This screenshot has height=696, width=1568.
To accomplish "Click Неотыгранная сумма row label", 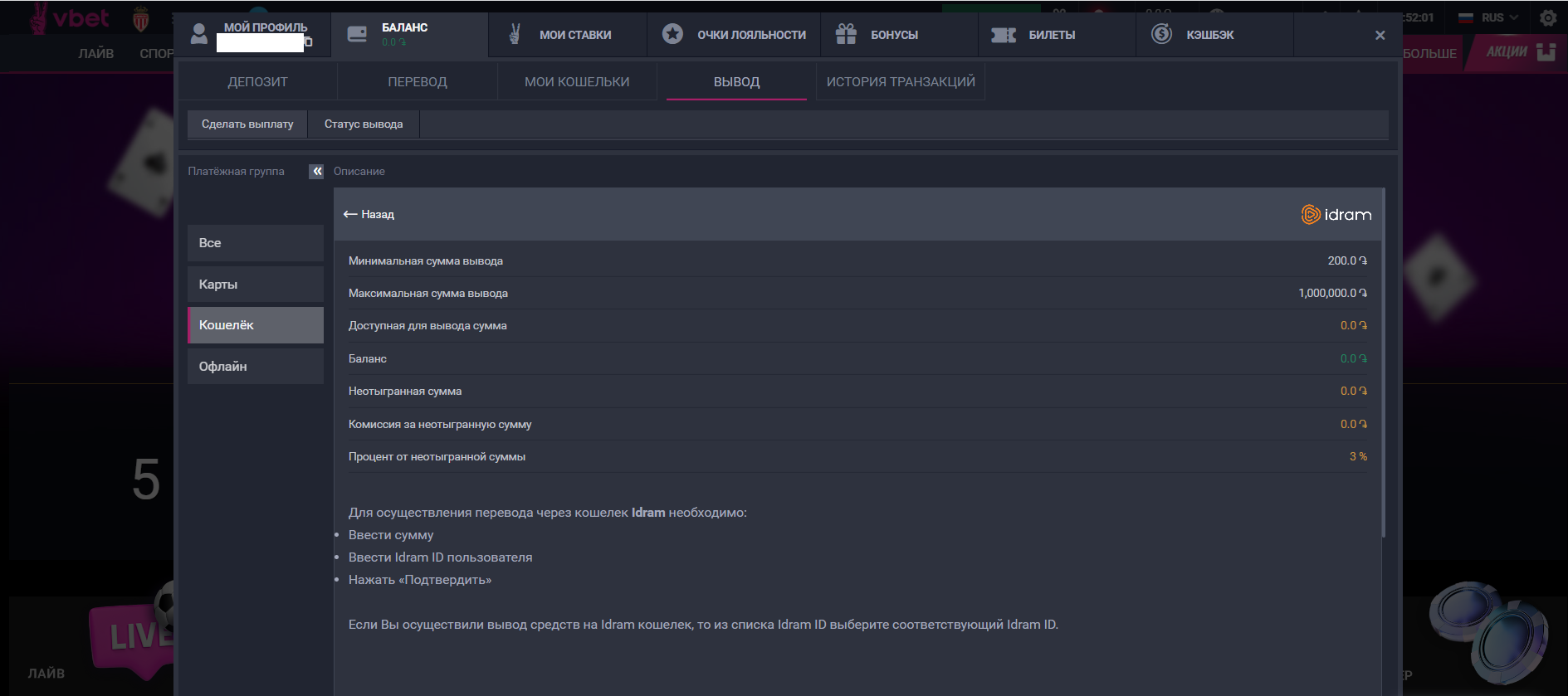I will (405, 391).
